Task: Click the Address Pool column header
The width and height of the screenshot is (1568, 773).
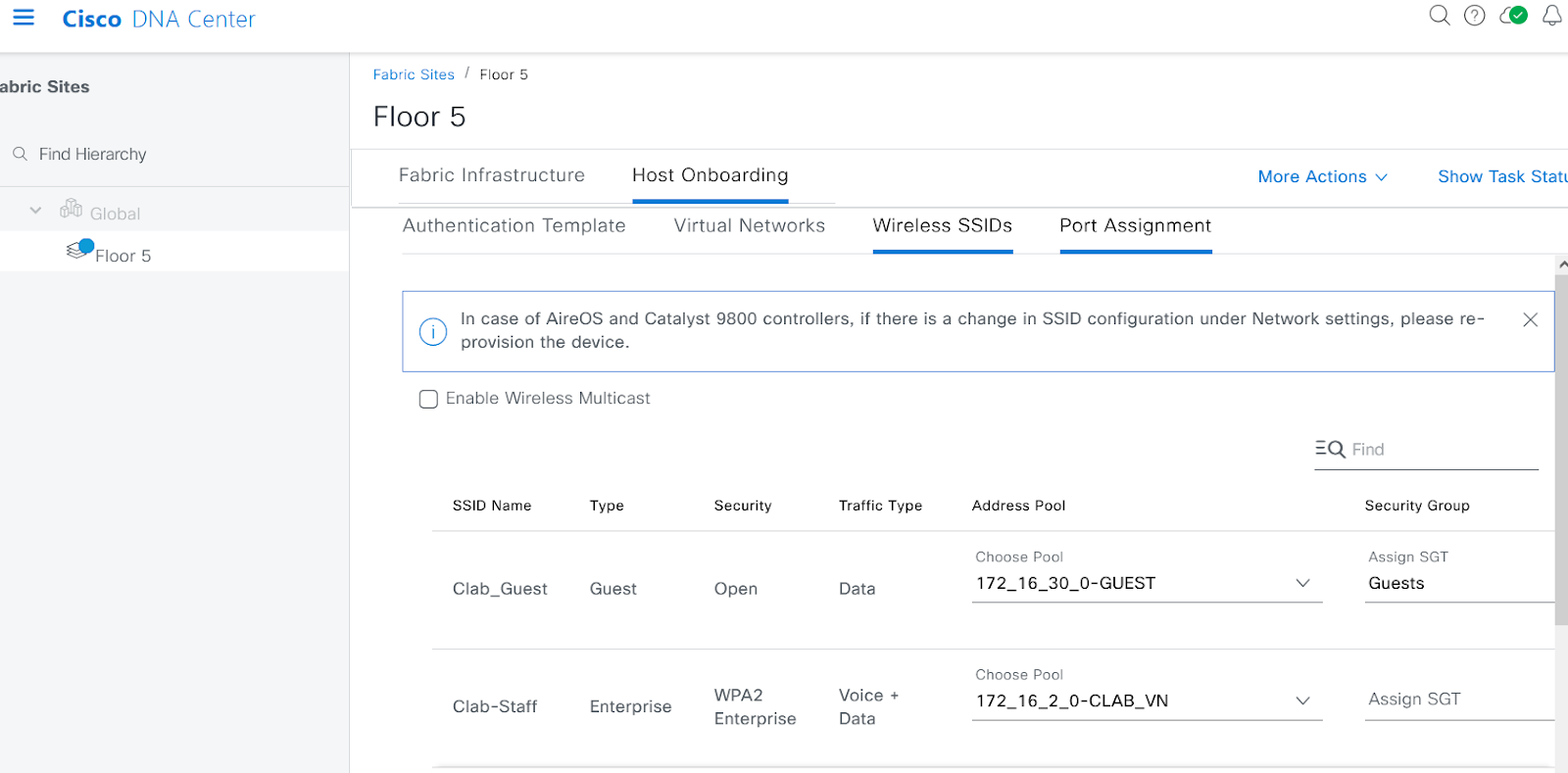Action: point(1018,506)
